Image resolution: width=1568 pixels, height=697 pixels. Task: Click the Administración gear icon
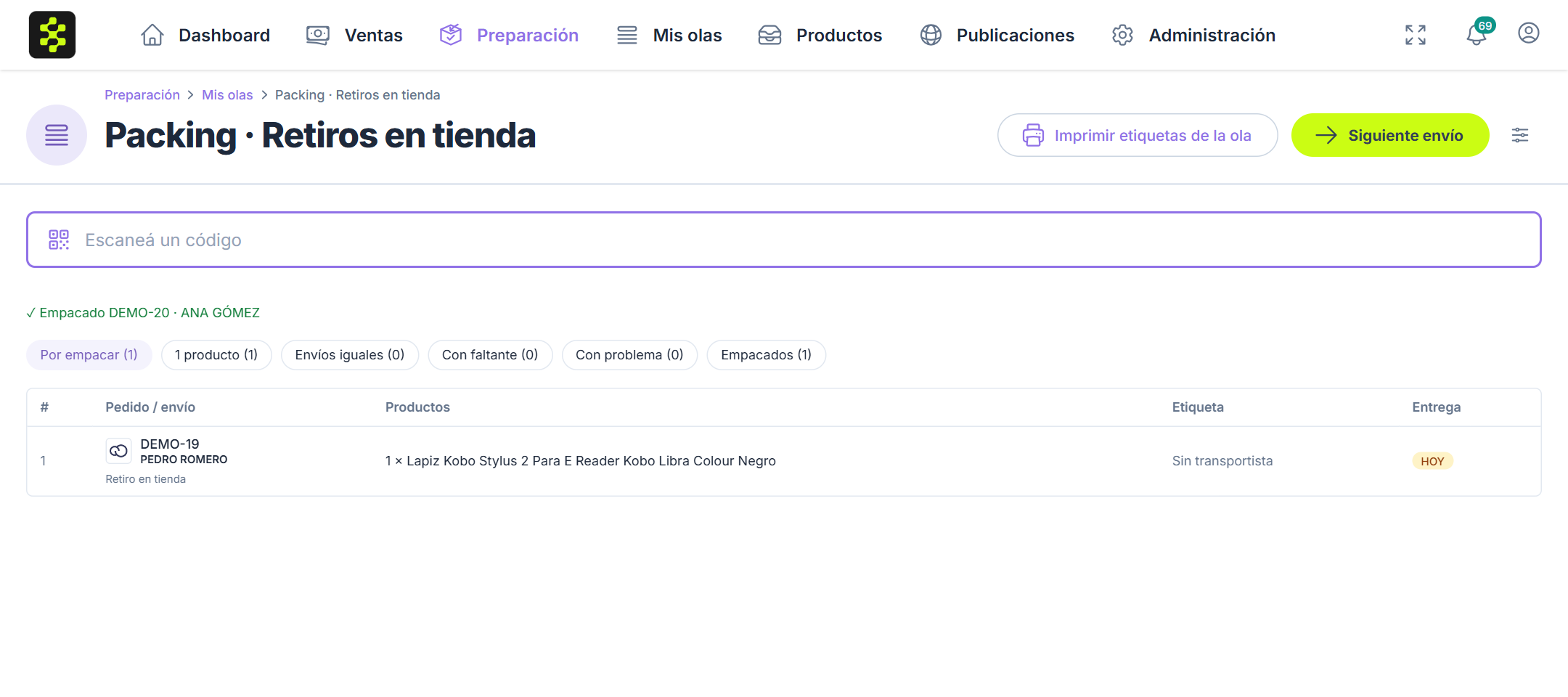coord(1123,35)
